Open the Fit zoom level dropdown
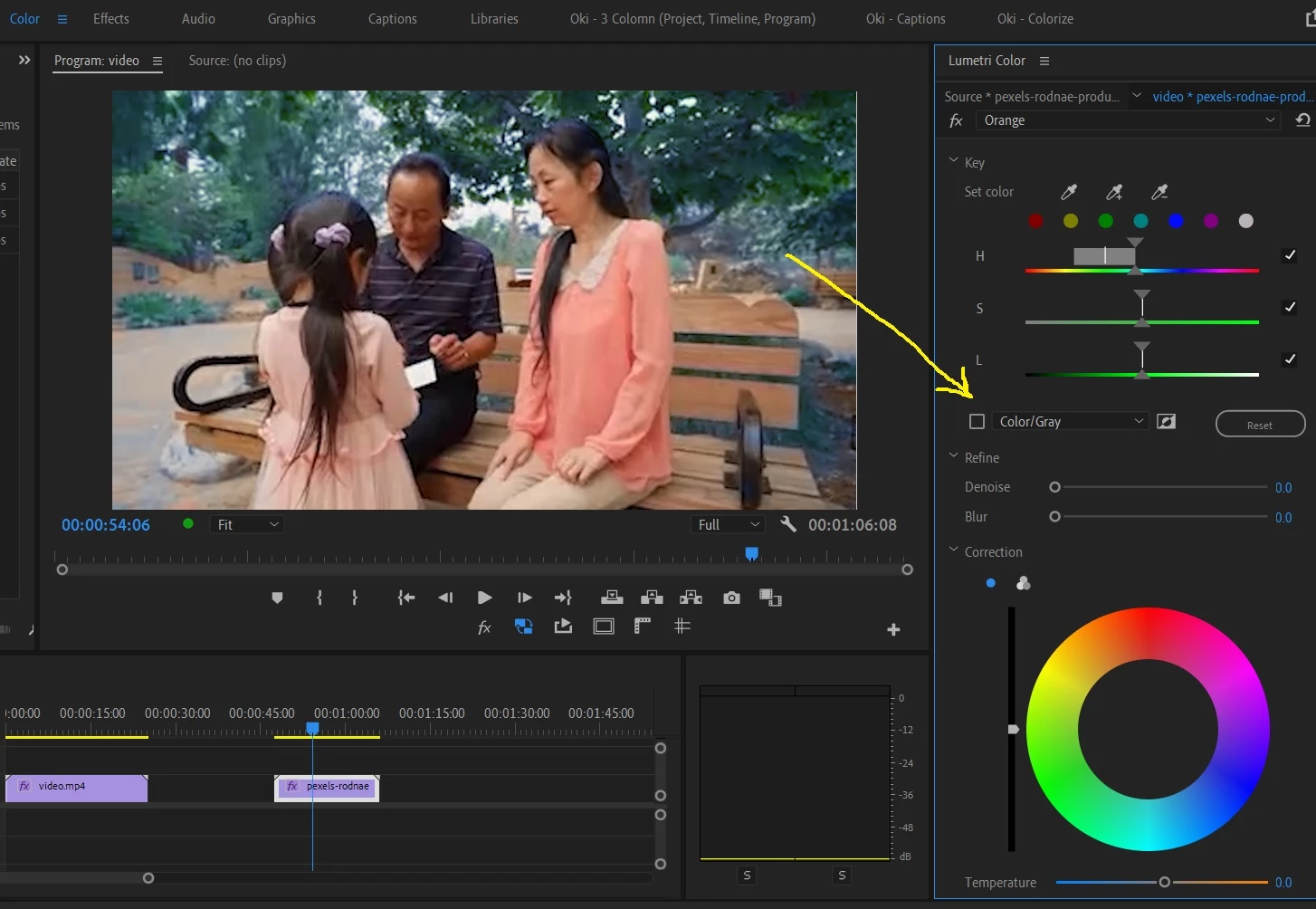This screenshot has height=909, width=1316. click(x=247, y=525)
